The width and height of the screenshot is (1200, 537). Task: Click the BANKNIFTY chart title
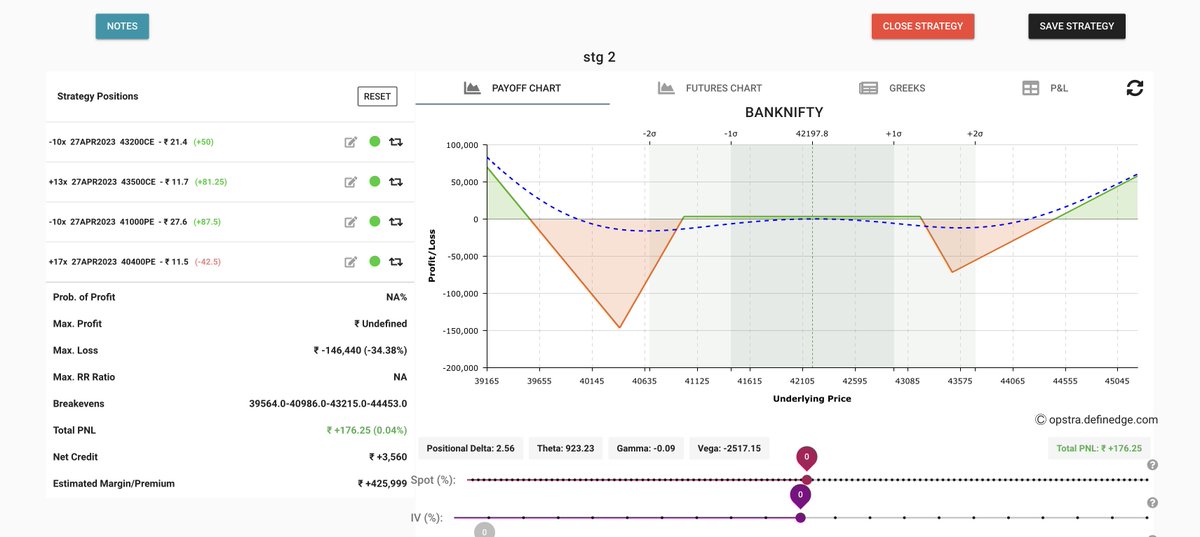click(x=784, y=112)
